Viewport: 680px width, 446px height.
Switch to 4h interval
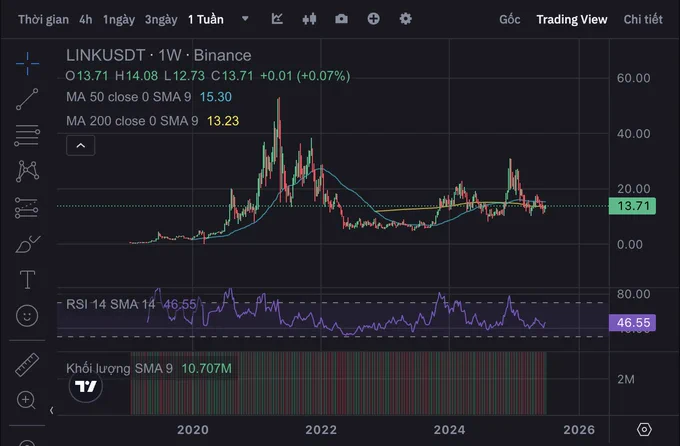(86, 20)
